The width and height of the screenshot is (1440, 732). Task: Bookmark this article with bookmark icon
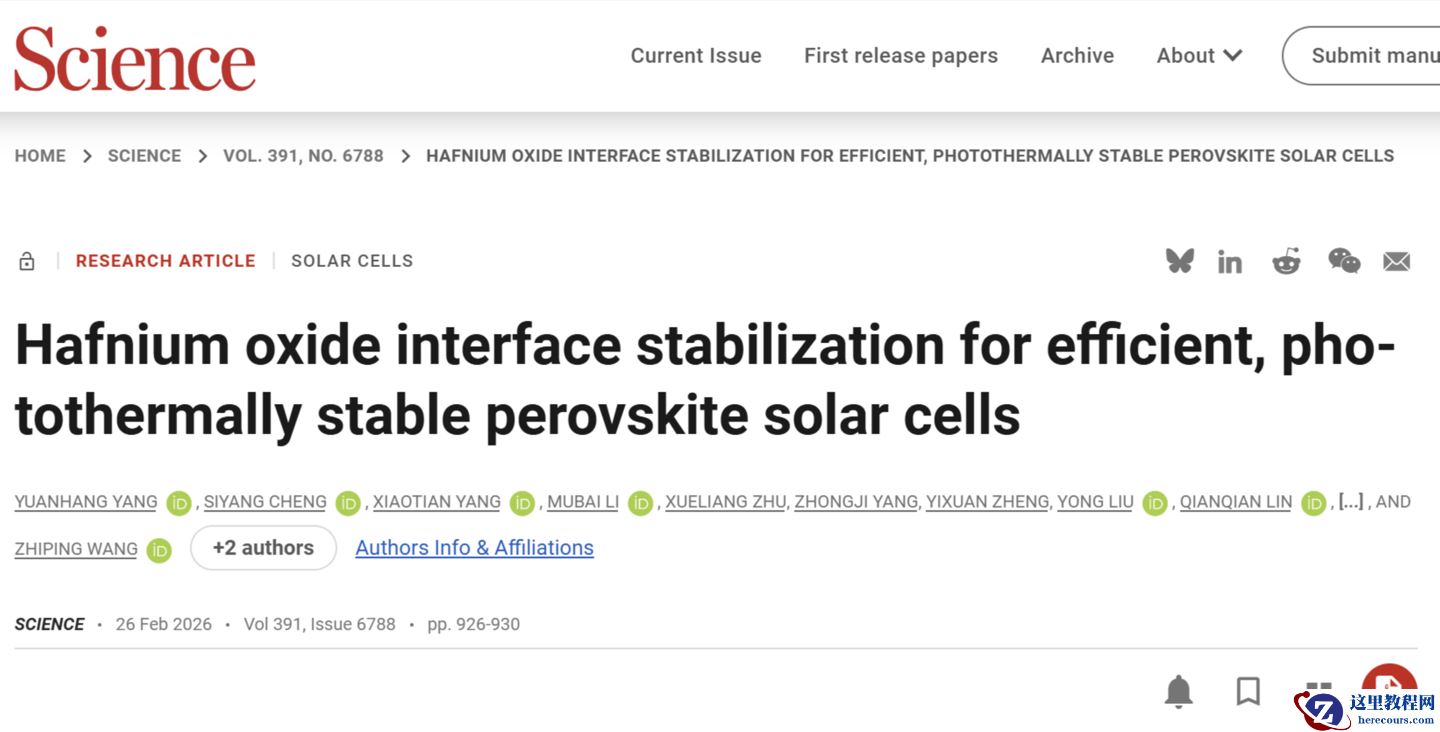click(x=1248, y=691)
